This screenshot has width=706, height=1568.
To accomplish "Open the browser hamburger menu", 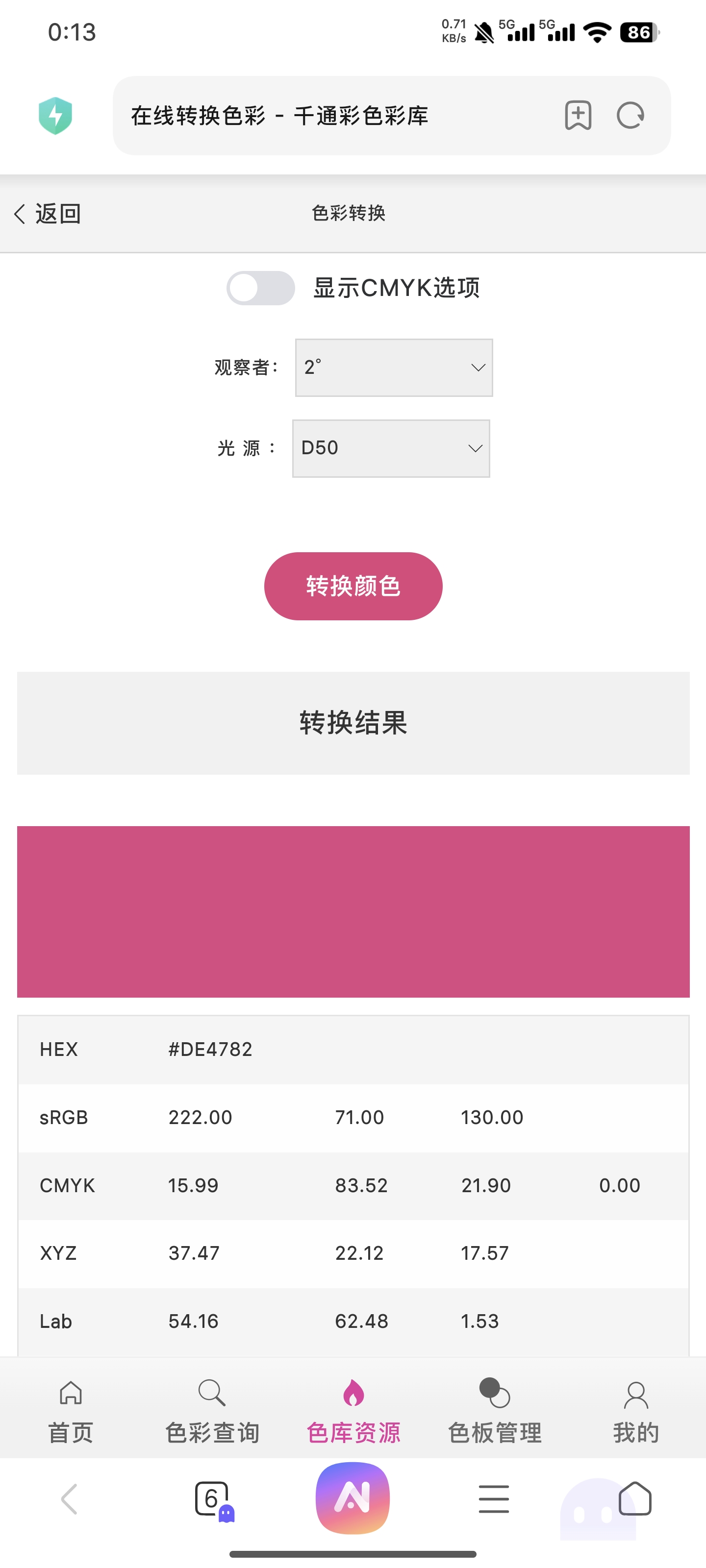I will point(493,1498).
